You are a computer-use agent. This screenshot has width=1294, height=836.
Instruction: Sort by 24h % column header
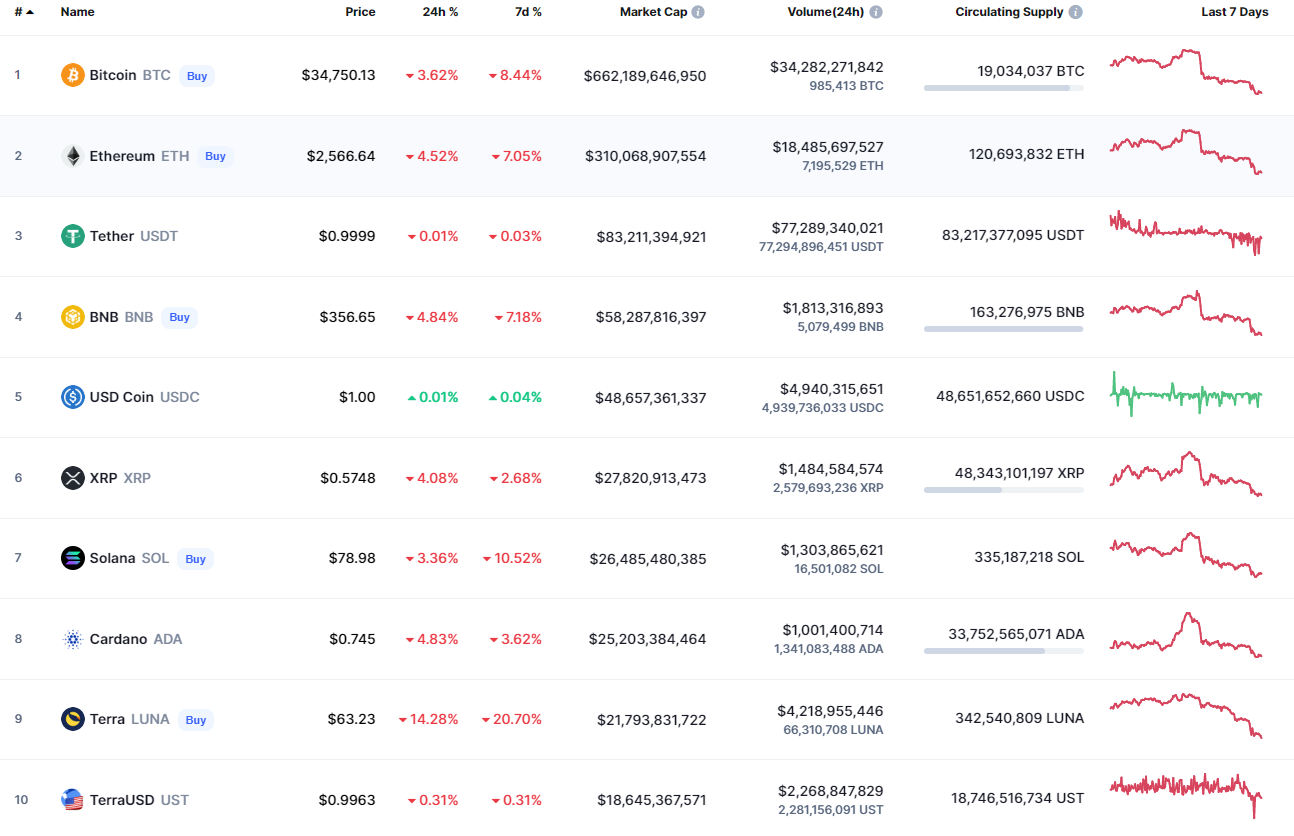[x=440, y=12]
